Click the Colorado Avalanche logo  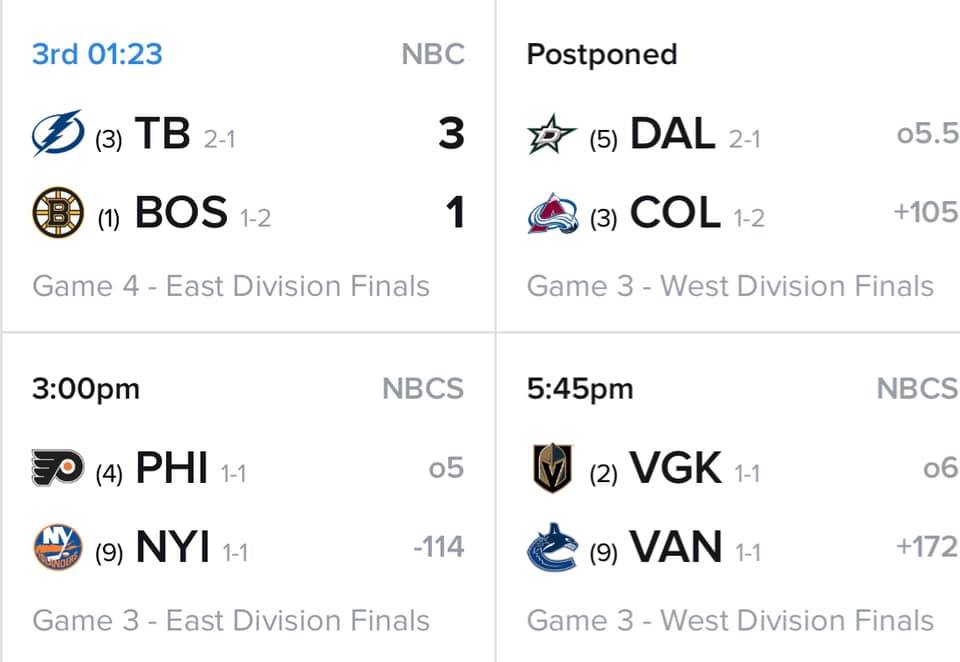pos(552,213)
